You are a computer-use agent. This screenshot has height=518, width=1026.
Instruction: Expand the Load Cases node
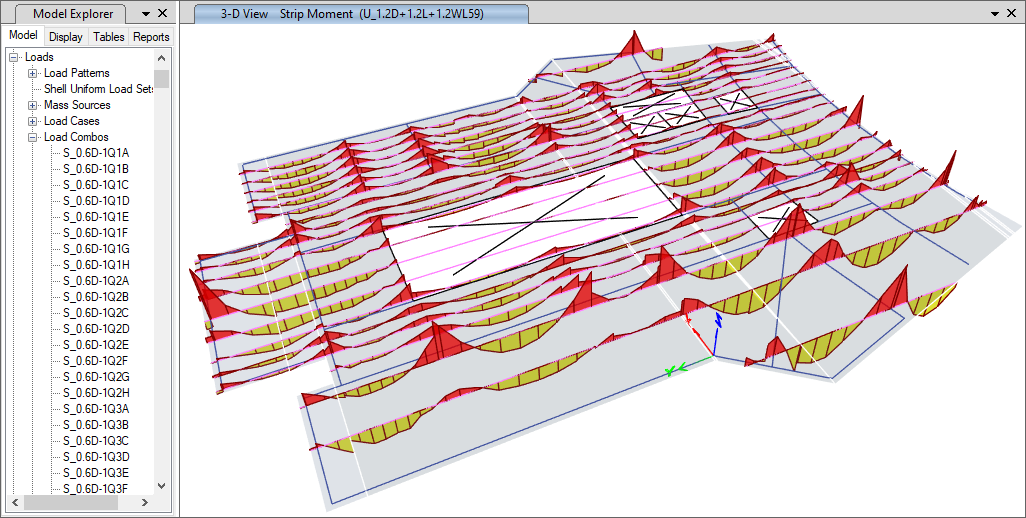click(x=33, y=121)
